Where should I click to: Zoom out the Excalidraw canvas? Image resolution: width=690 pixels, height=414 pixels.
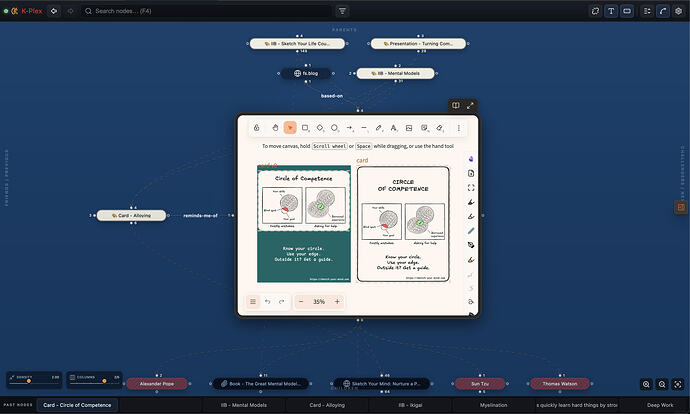point(301,302)
